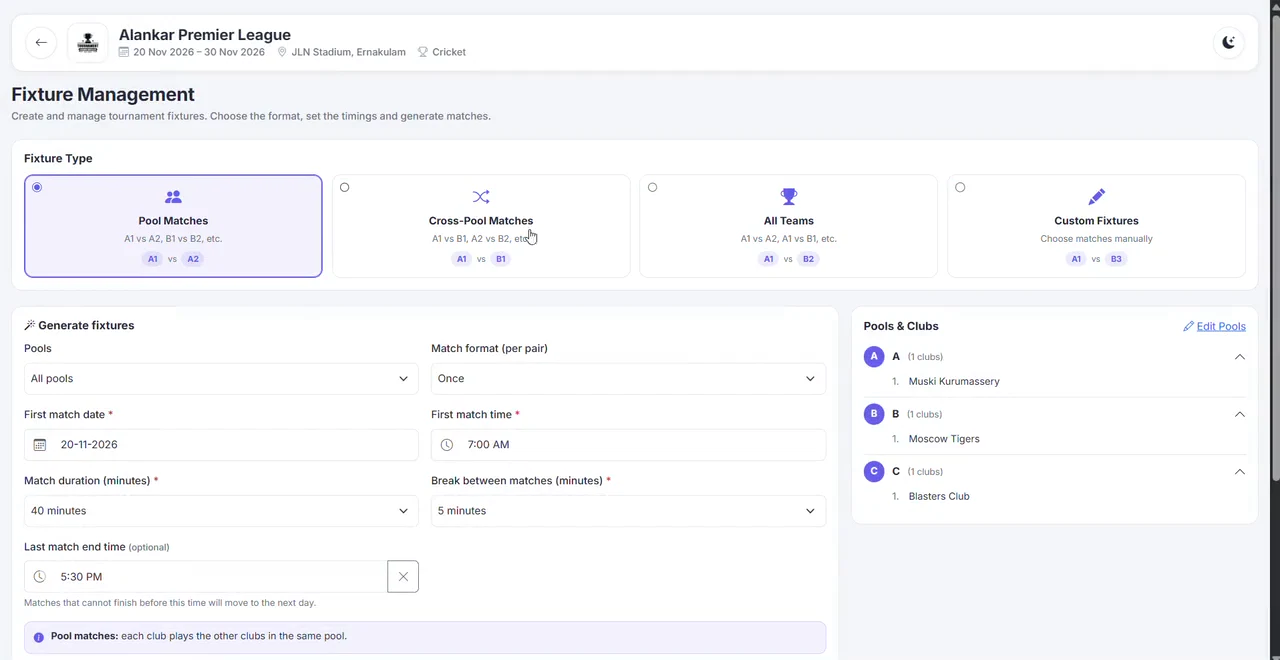The image size is (1280, 660).
Task: Click the Custom Fixtures pencil icon
Action: pyautogui.click(x=1096, y=197)
